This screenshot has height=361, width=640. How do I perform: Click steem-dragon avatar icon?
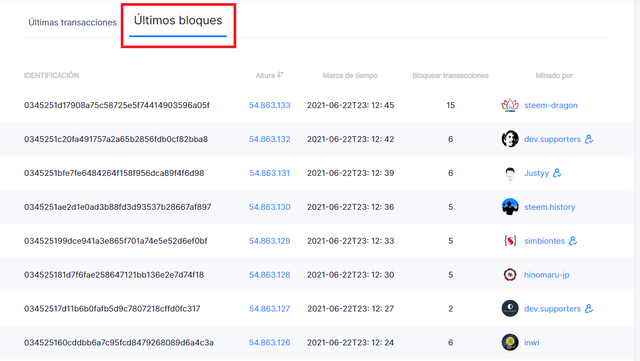[x=510, y=105]
